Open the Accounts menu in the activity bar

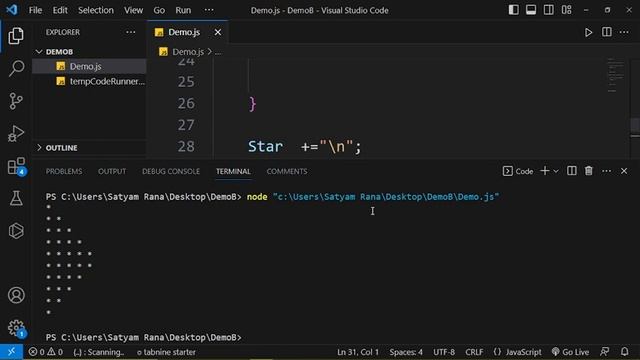click(16, 295)
